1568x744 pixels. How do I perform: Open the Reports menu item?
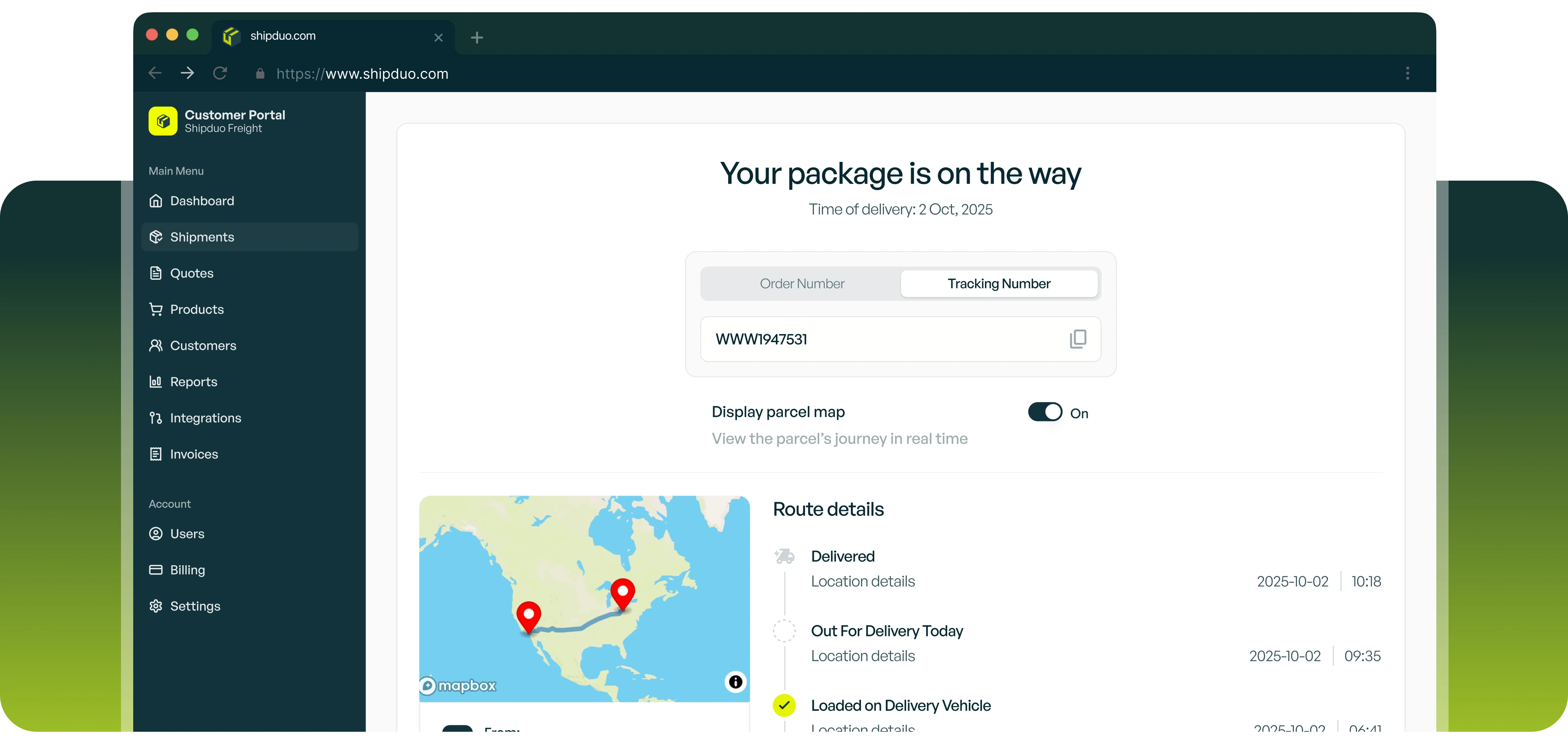click(x=250, y=382)
